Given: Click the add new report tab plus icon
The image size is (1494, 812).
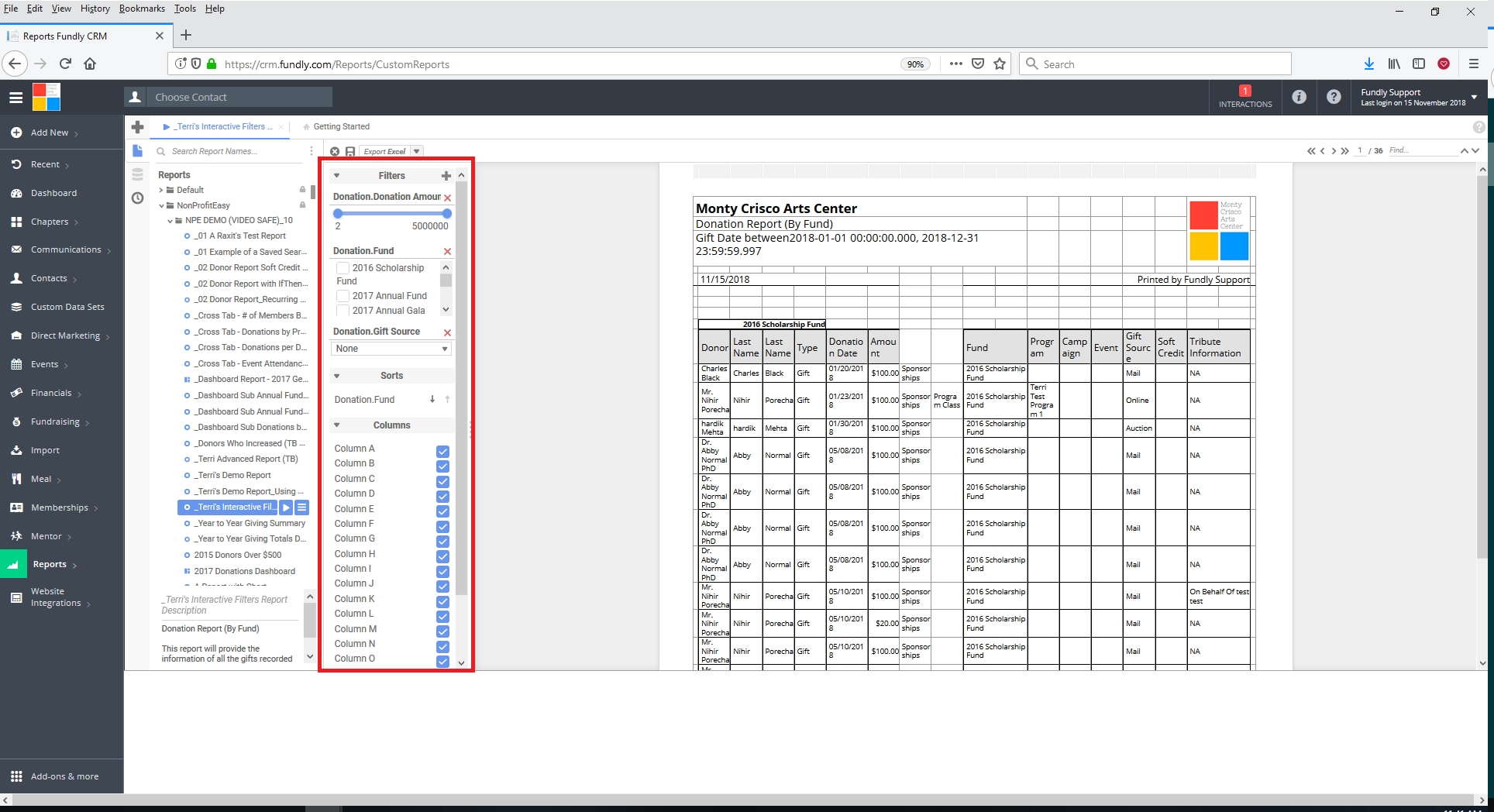Looking at the screenshot, I should pos(137,126).
